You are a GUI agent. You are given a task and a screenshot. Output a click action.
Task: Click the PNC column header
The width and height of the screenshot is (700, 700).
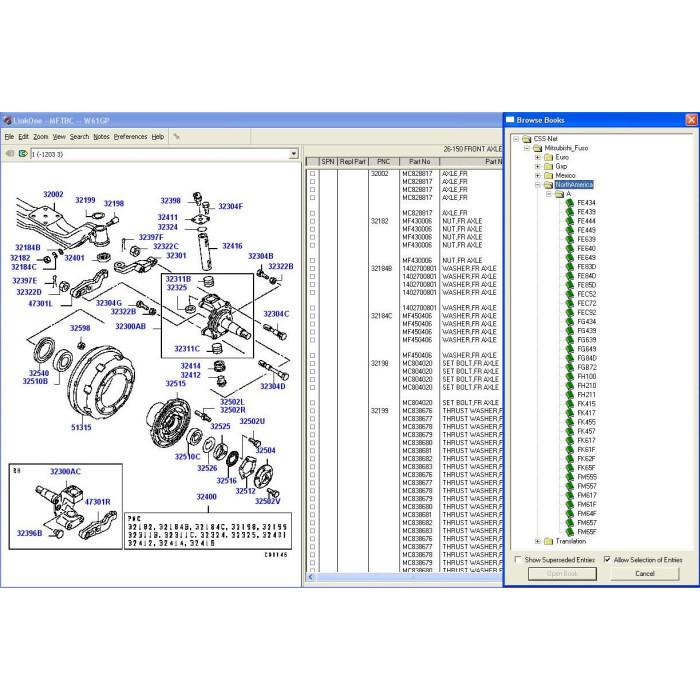click(383, 162)
